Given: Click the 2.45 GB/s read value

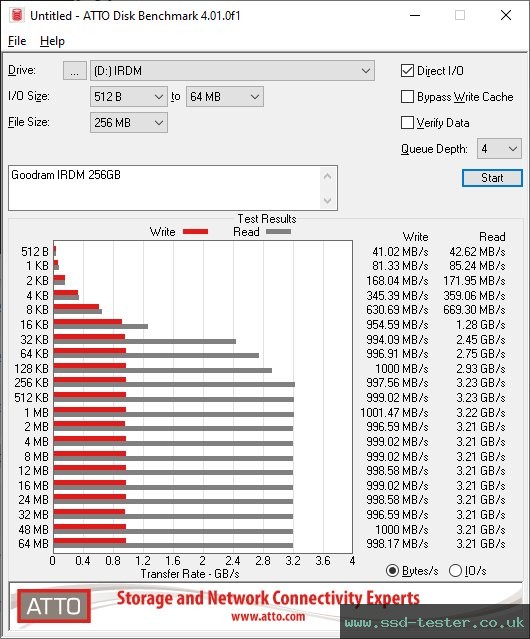Looking at the screenshot, I should point(481,339).
